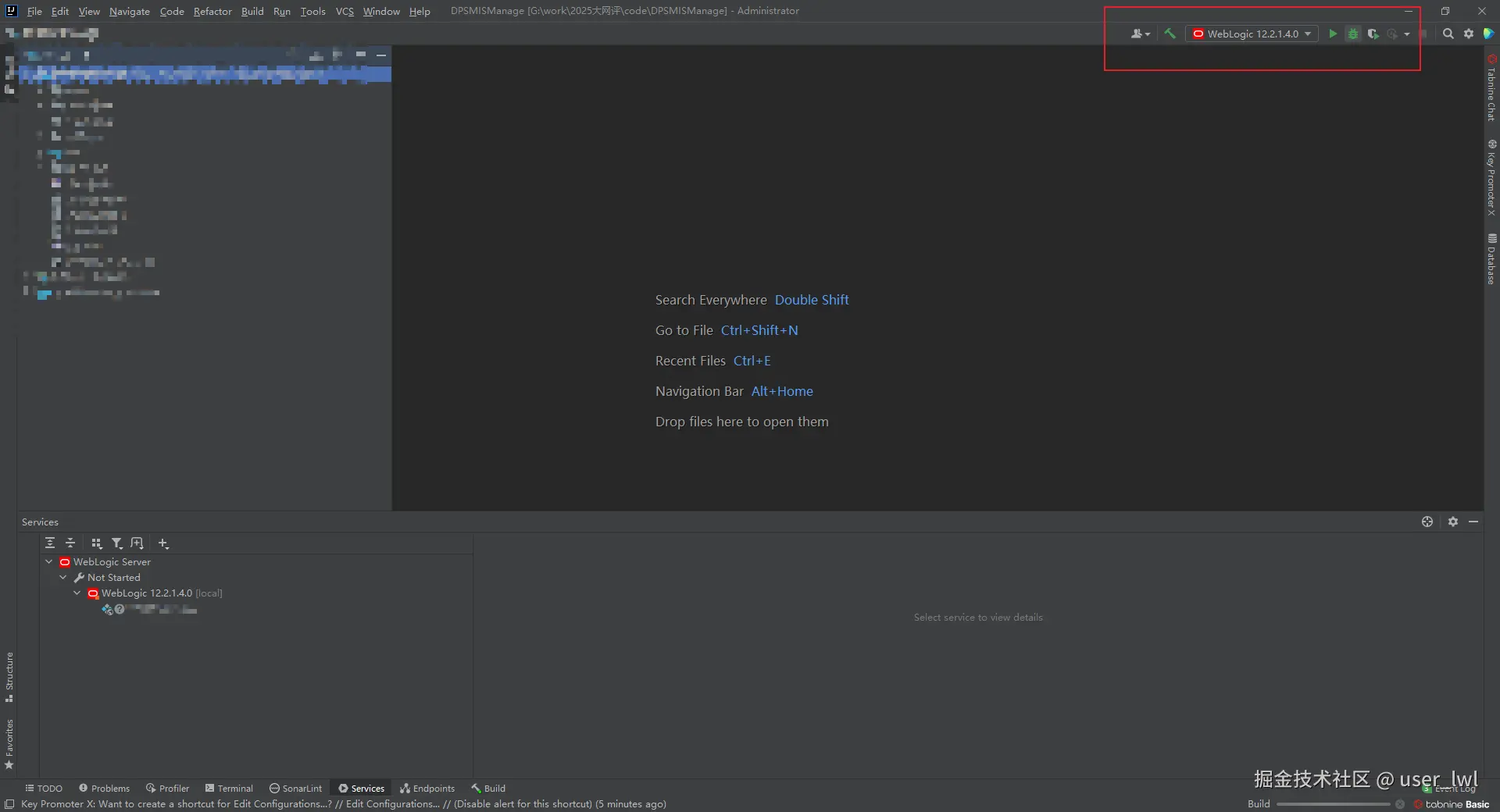Run with Coverage using the shield icon

(x=1373, y=34)
